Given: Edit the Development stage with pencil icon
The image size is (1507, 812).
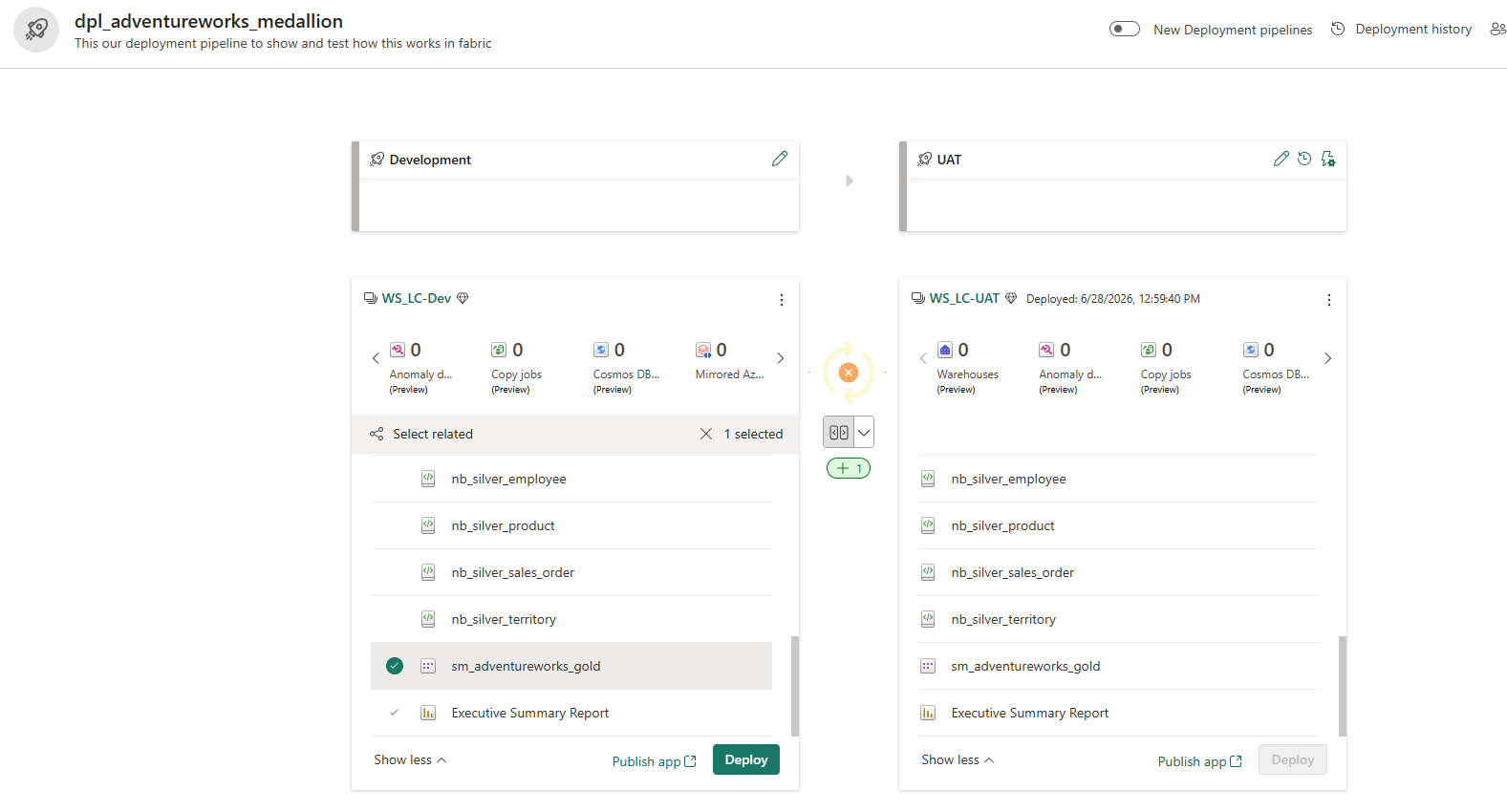Looking at the screenshot, I should pyautogui.click(x=780, y=159).
